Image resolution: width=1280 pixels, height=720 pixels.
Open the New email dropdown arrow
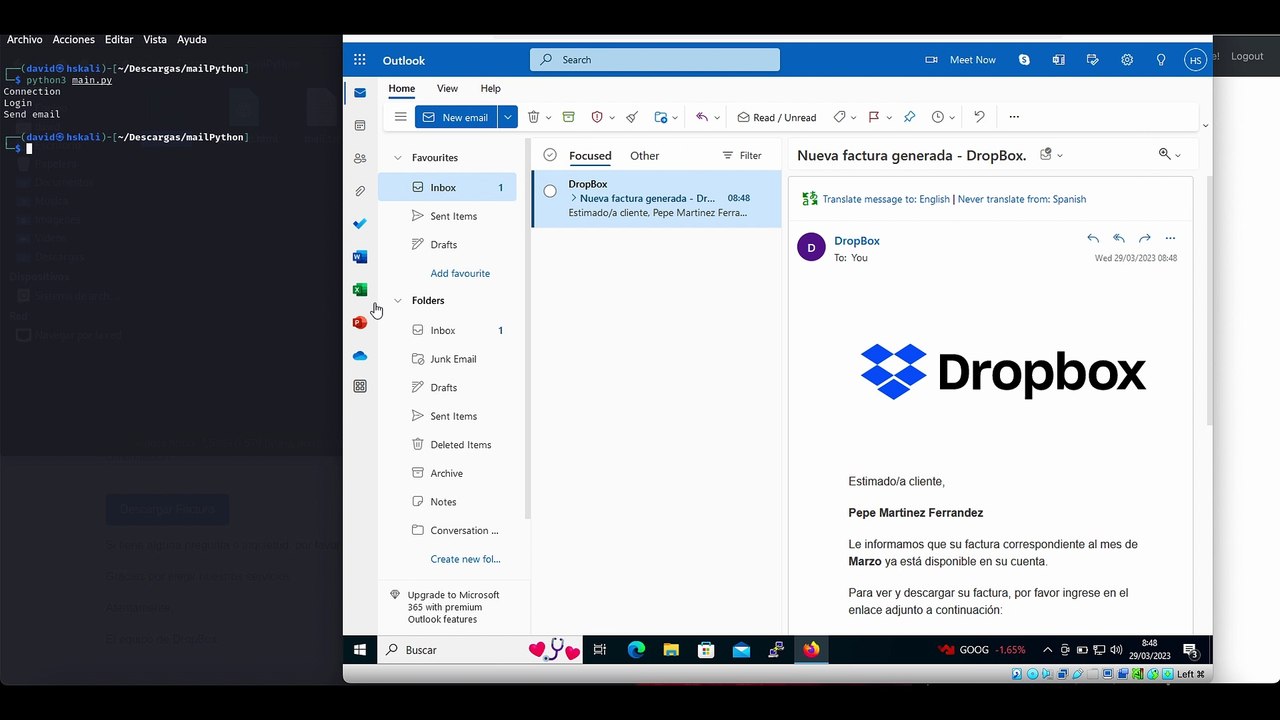508,117
